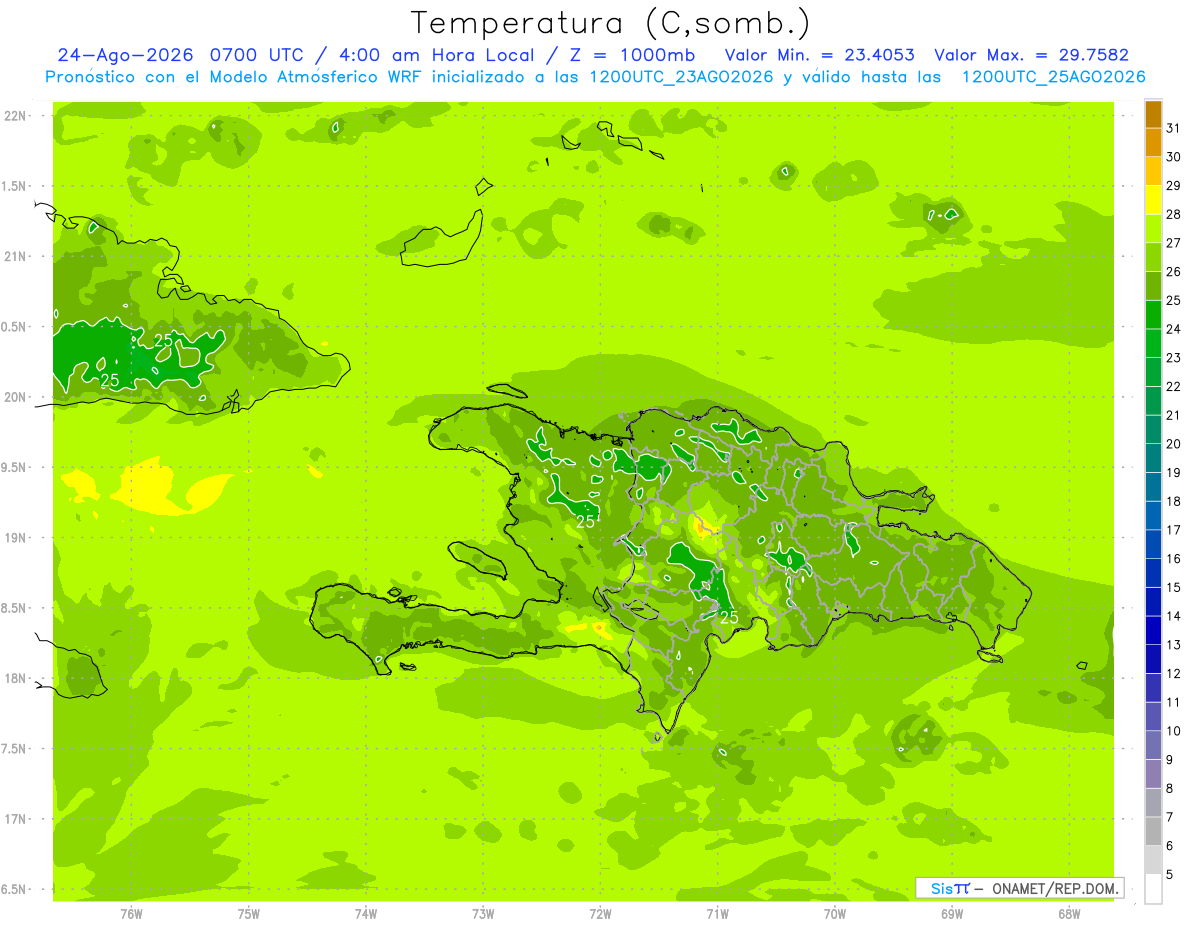Click latitude axis label '21N'
Image resolution: width=1200 pixels, height=927 pixels.
[17, 257]
